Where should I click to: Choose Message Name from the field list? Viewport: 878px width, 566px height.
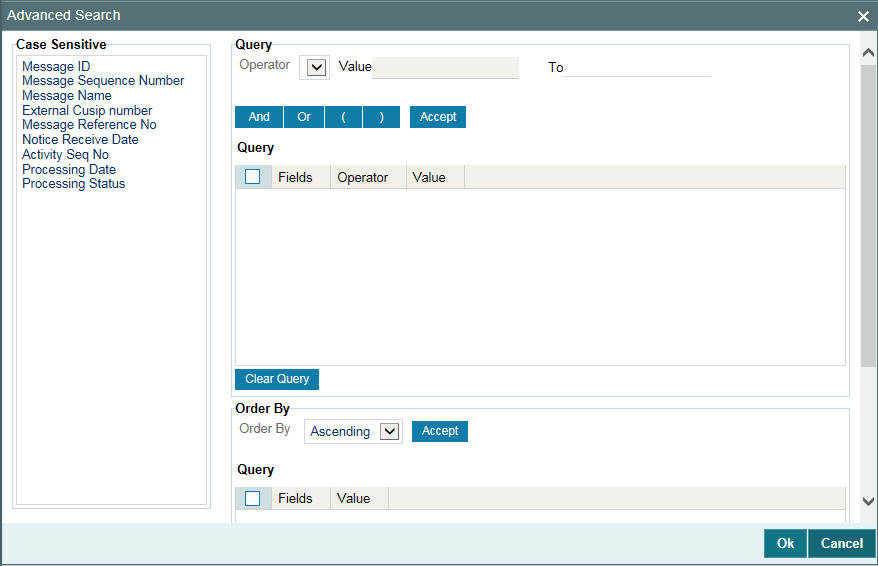click(67, 96)
